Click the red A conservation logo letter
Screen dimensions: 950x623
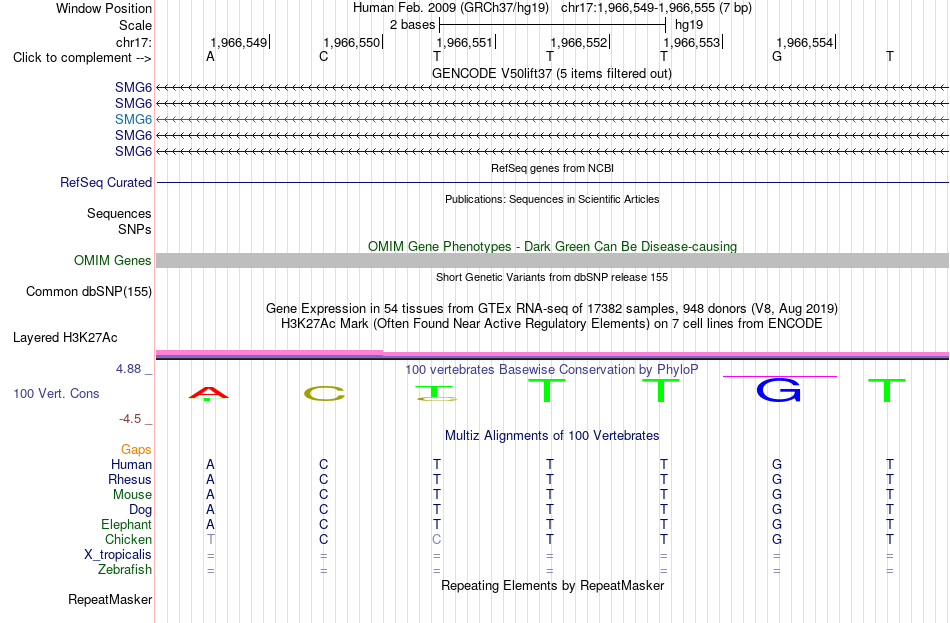(209, 393)
